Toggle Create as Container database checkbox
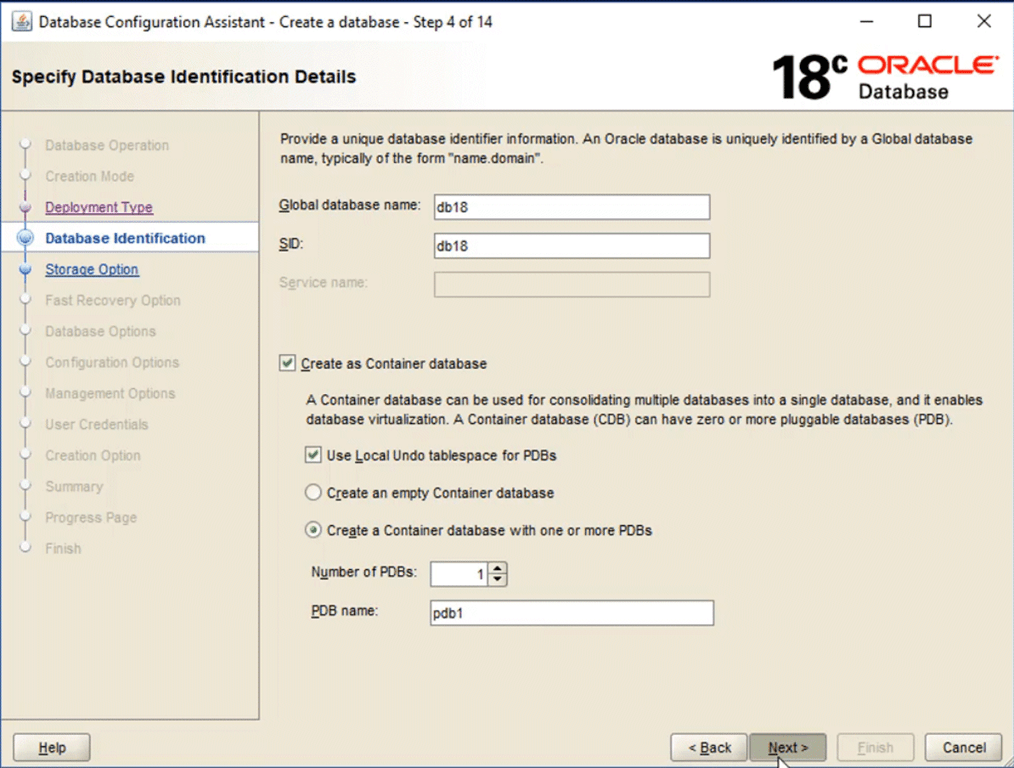The image size is (1014, 768). 288,363
